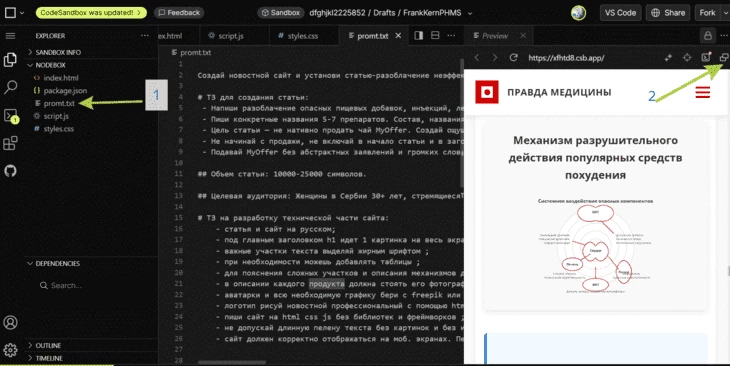Click the Fork button
Viewport: 730px width, 366px height.
(x=707, y=13)
